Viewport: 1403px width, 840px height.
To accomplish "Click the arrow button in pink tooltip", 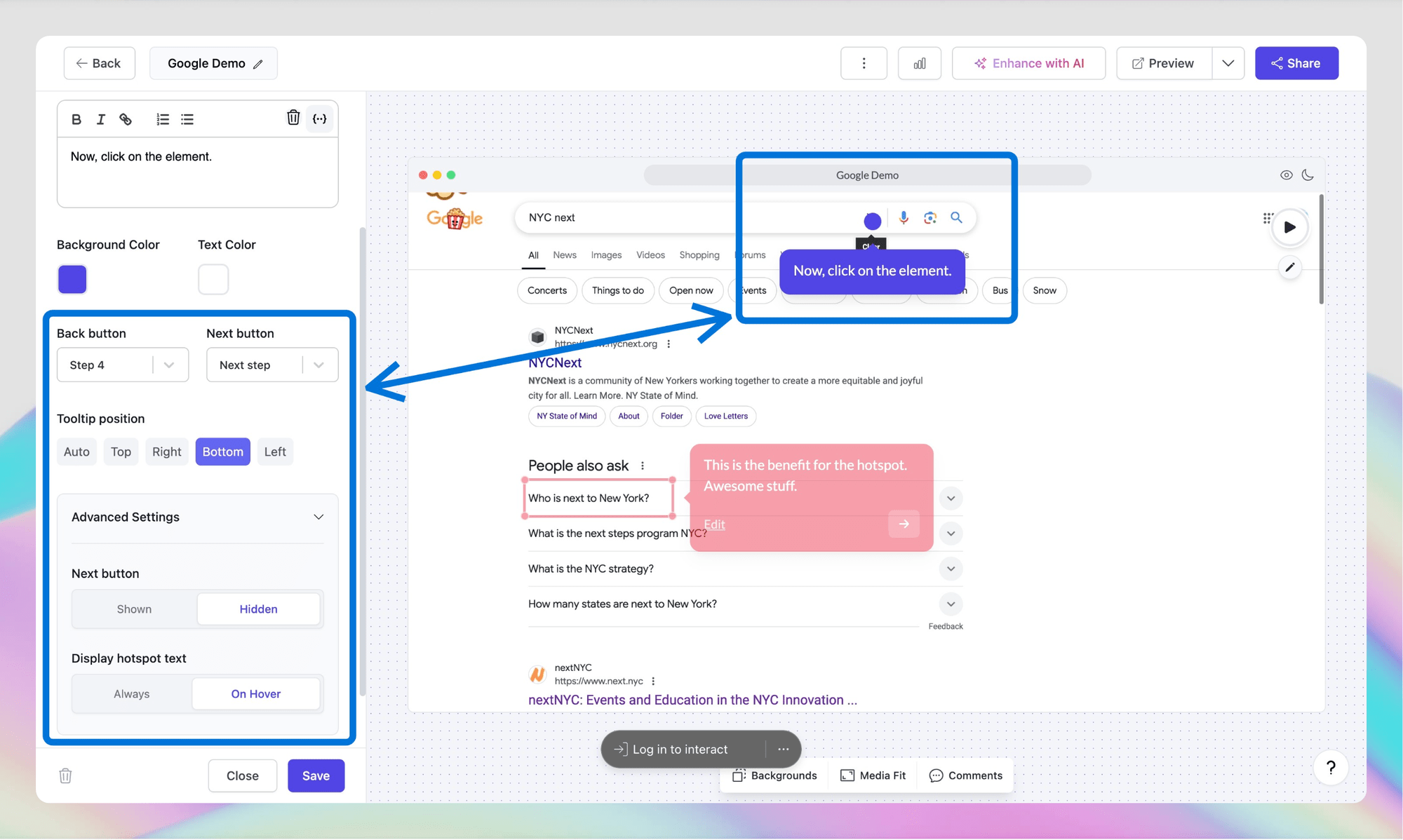I will click(x=904, y=524).
